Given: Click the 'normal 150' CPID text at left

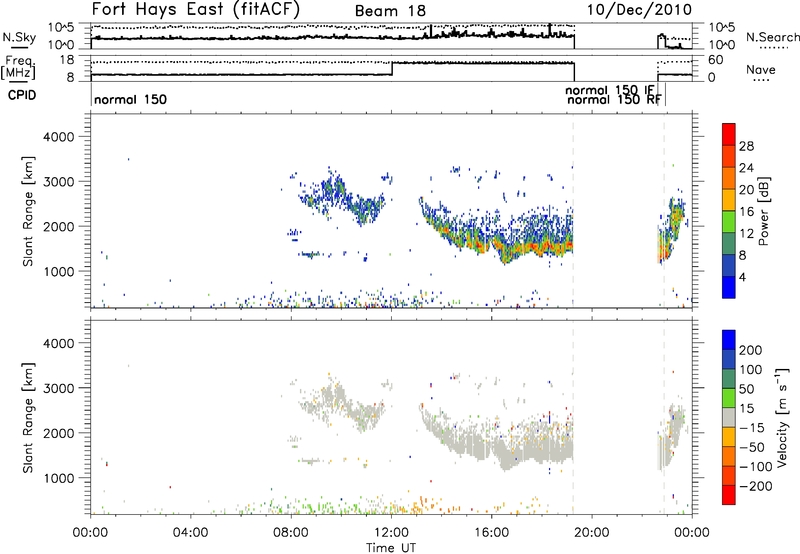Looking at the screenshot, I should click(x=131, y=99).
